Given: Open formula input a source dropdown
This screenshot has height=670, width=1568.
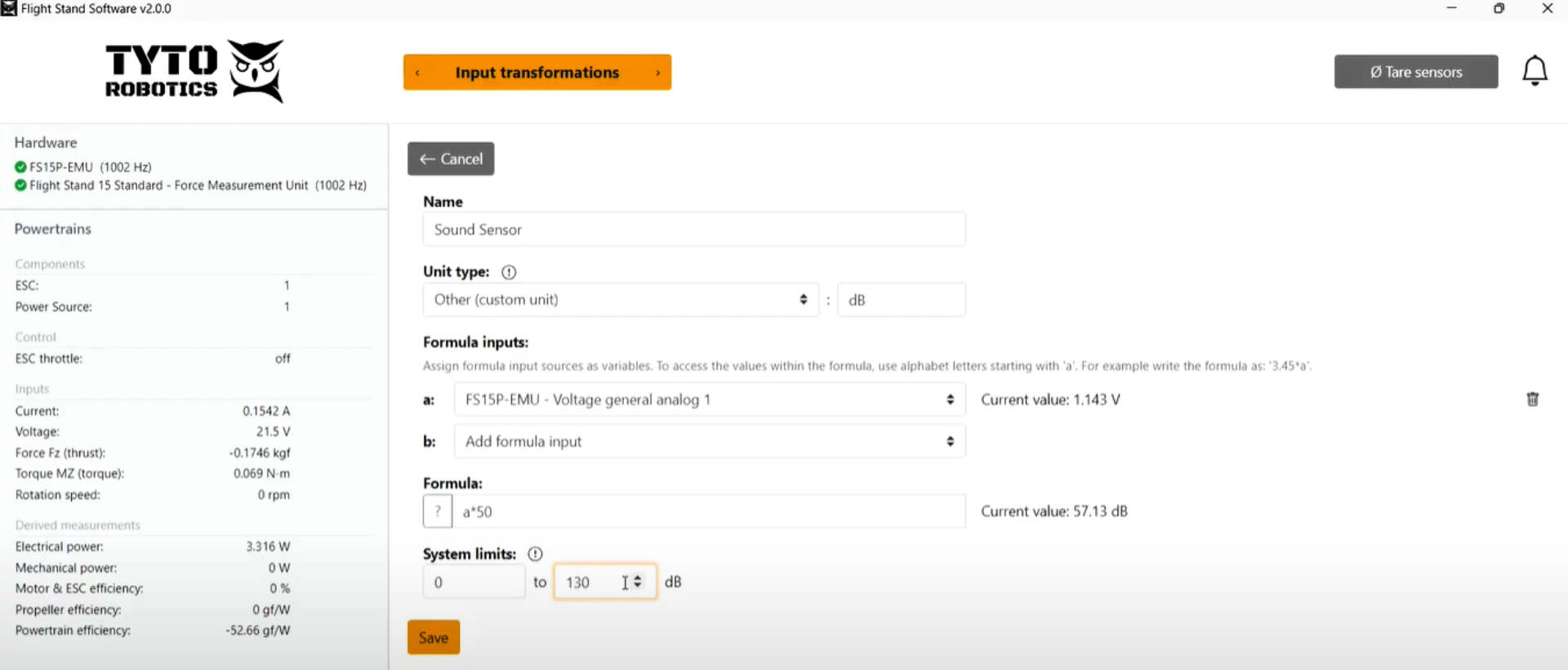Looking at the screenshot, I should click(x=709, y=400).
